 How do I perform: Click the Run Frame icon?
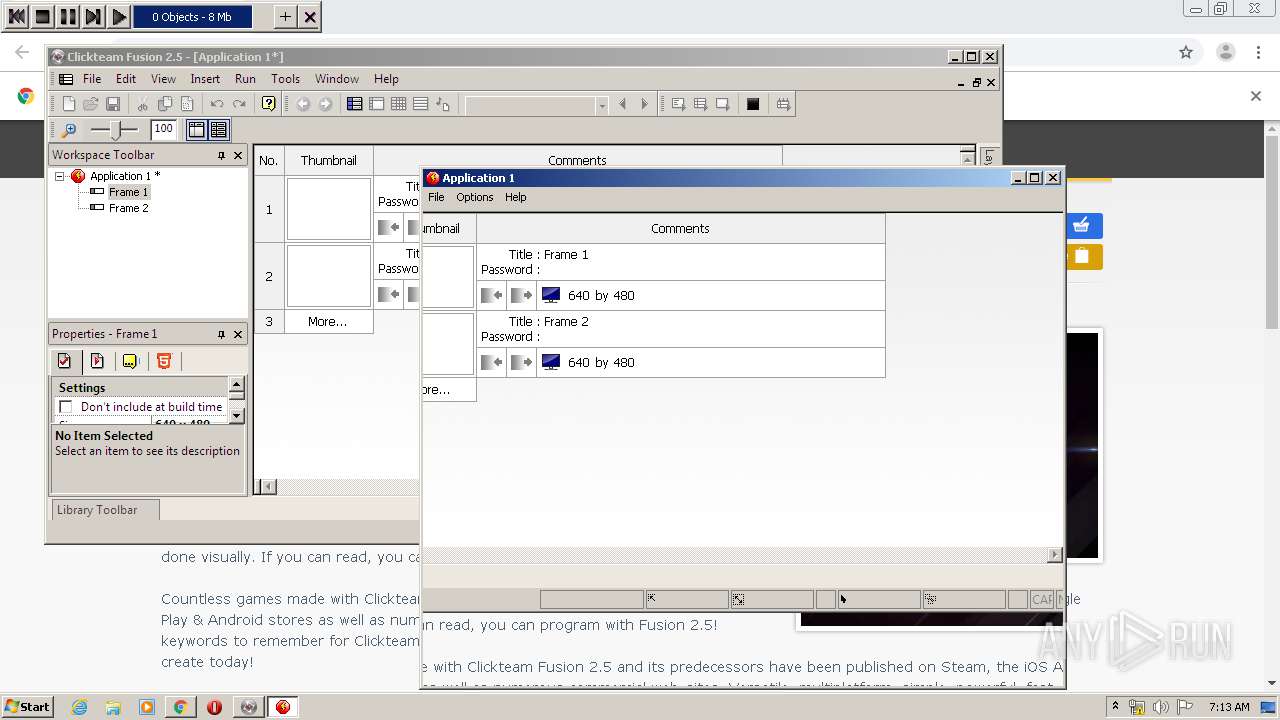pyautogui.click(x=722, y=104)
